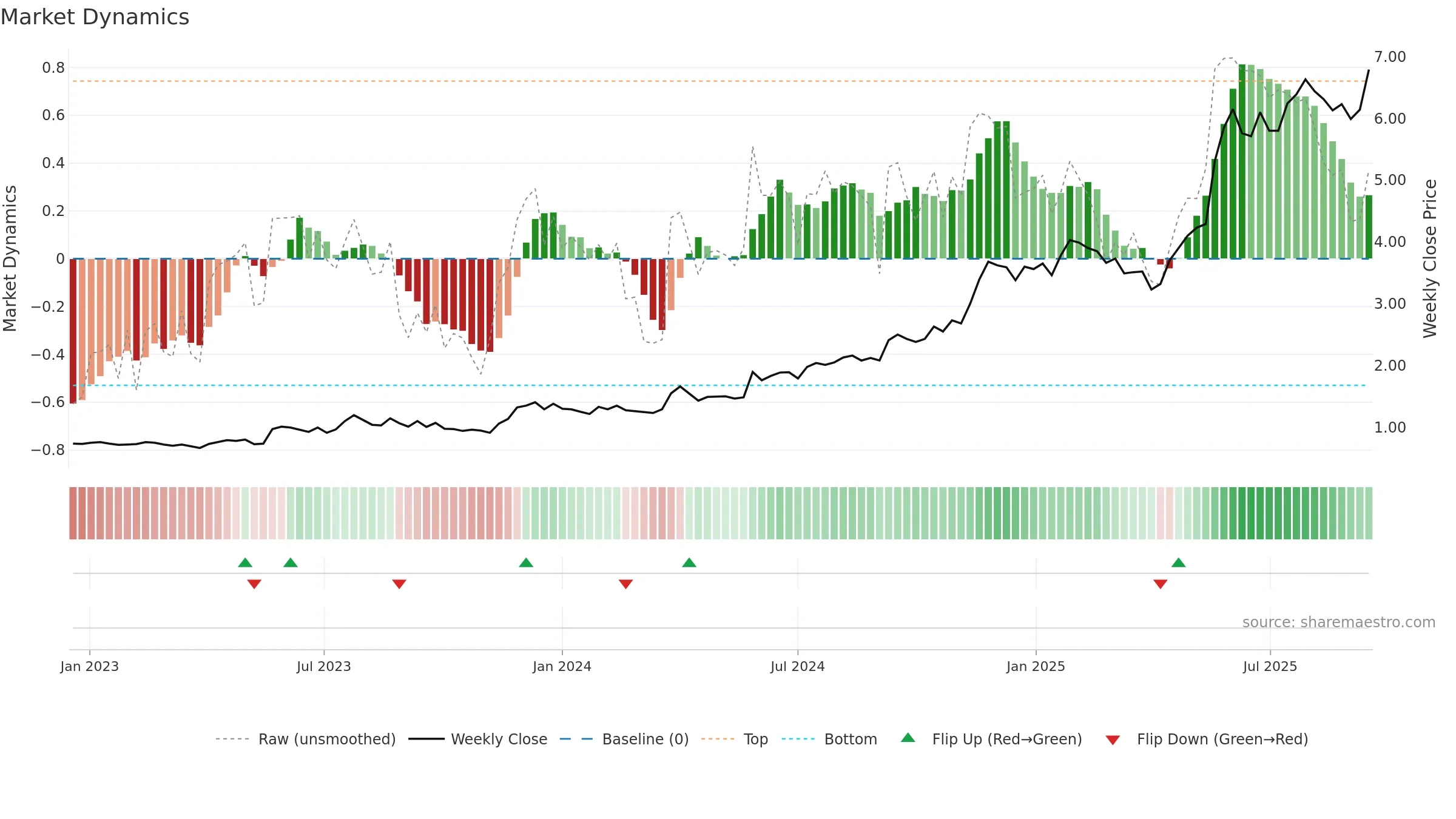Click the green Flip Up legend triangle icon
The height and width of the screenshot is (819, 1456).
pos(908,738)
